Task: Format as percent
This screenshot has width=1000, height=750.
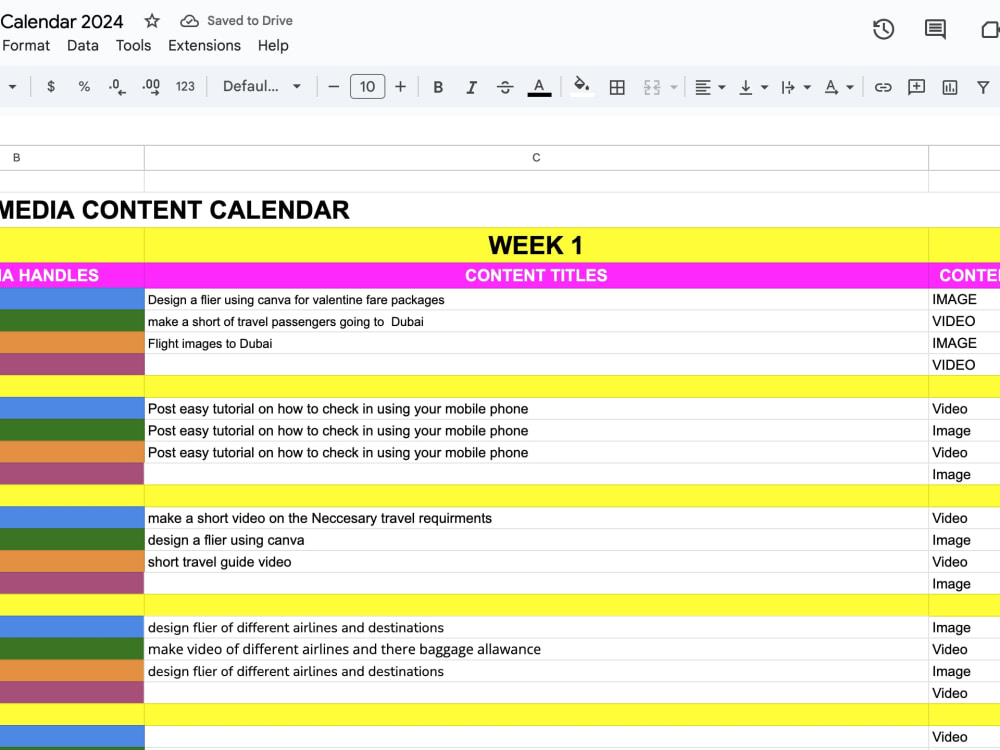Action: [x=84, y=87]
